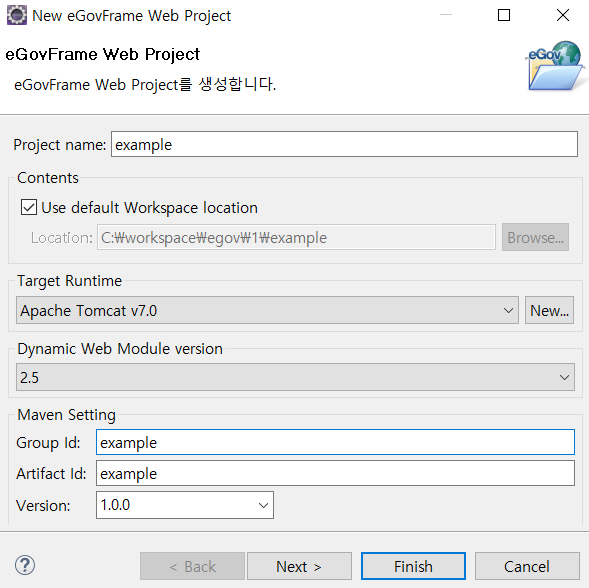Screen dimensions: 589x588
Task: Click the Location path field
Action: (296, 237)
